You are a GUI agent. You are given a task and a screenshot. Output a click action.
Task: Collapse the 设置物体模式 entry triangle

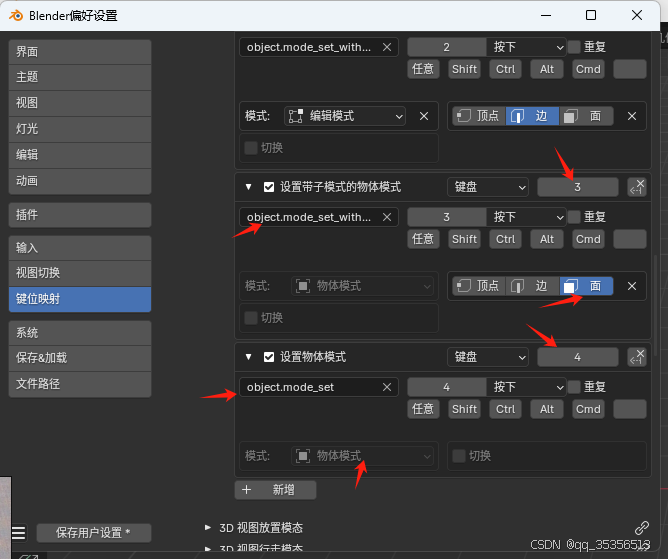click(x=249, y=357)
